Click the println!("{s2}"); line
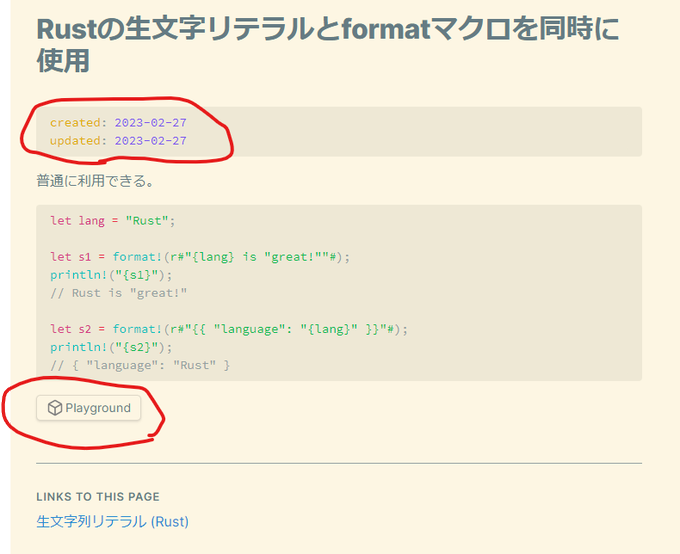680x554 pixels. (x=111, y=347)
